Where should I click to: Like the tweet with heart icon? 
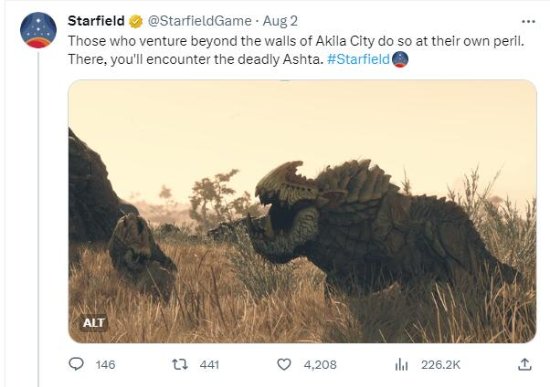coord(284,365)
